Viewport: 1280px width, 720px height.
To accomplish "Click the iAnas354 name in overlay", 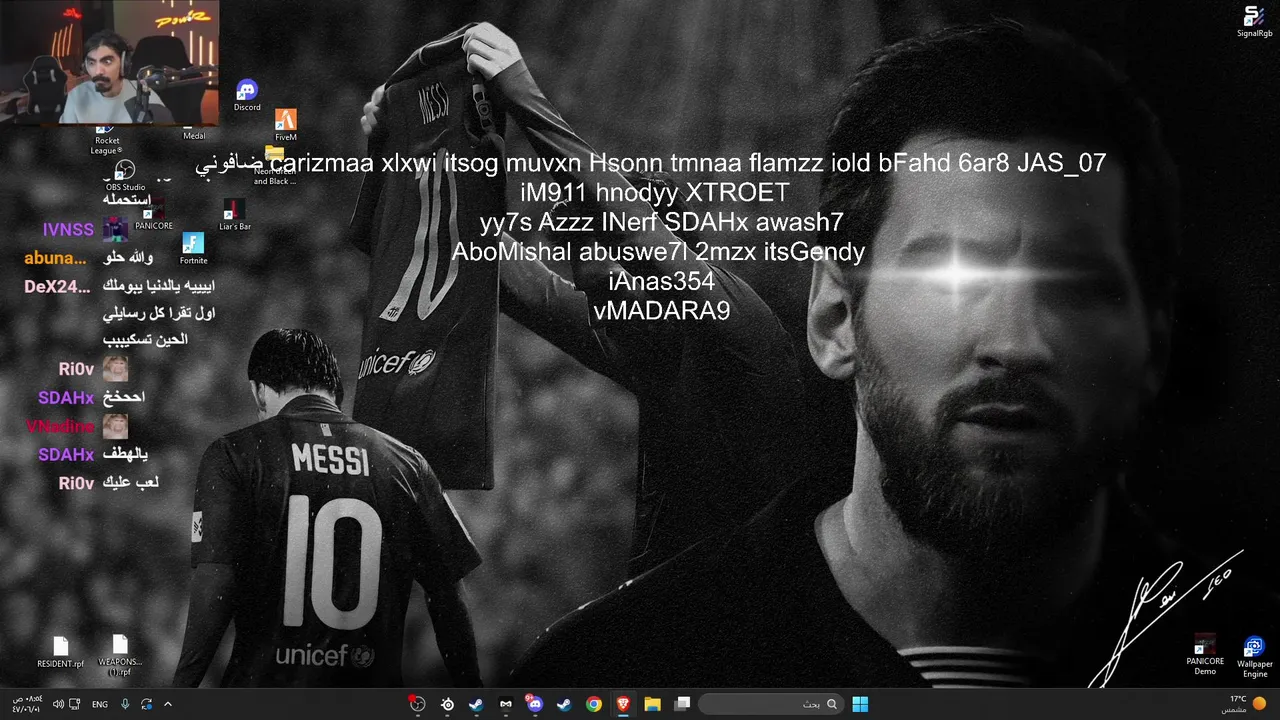I will click(661, 281).
